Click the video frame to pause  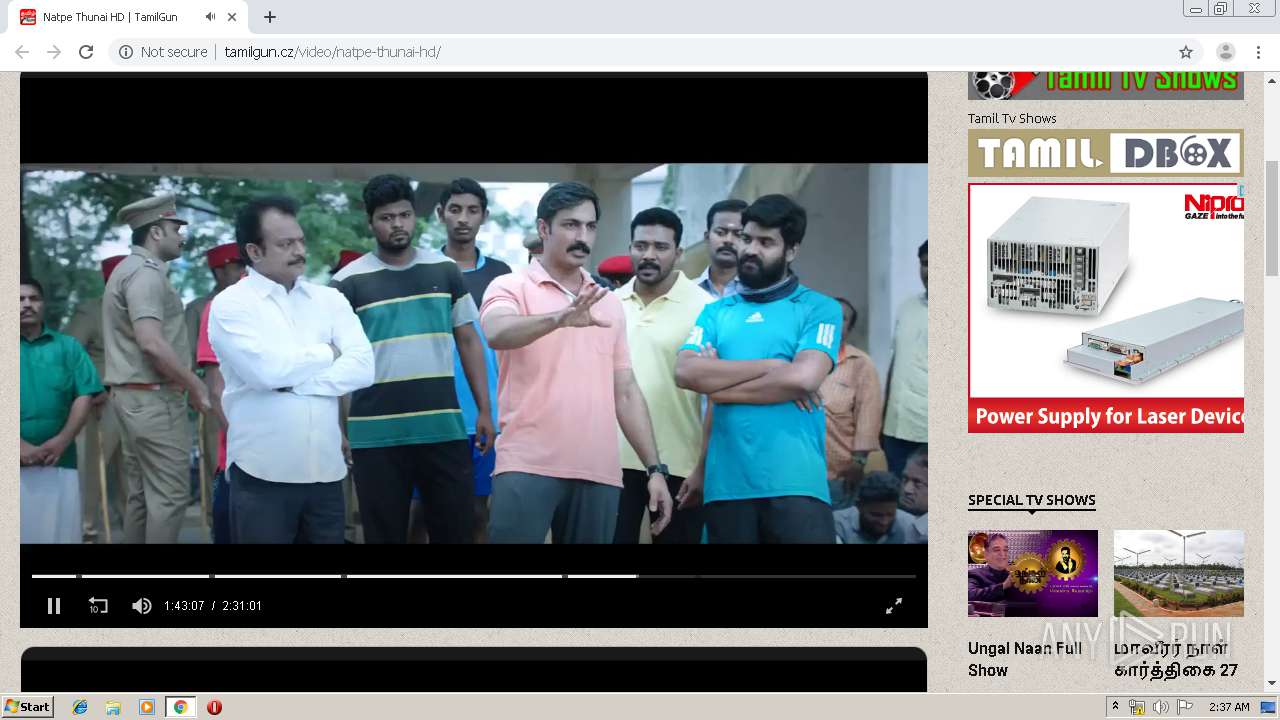tap(474, 353)
